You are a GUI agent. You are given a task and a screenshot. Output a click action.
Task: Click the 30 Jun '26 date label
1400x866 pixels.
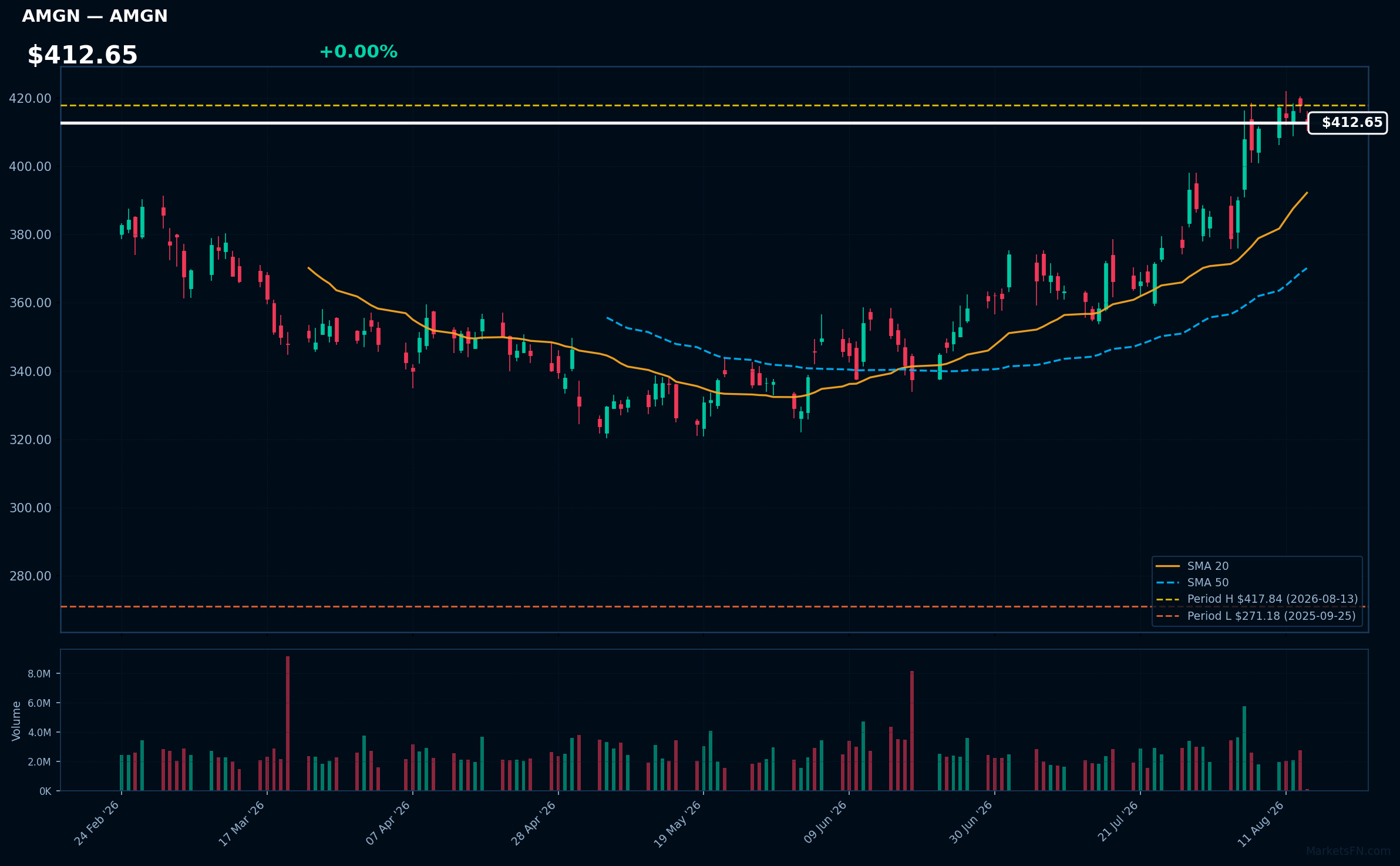coord(971,823)
